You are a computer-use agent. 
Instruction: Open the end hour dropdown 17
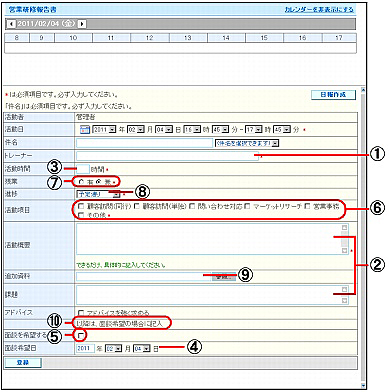(254, 129)
